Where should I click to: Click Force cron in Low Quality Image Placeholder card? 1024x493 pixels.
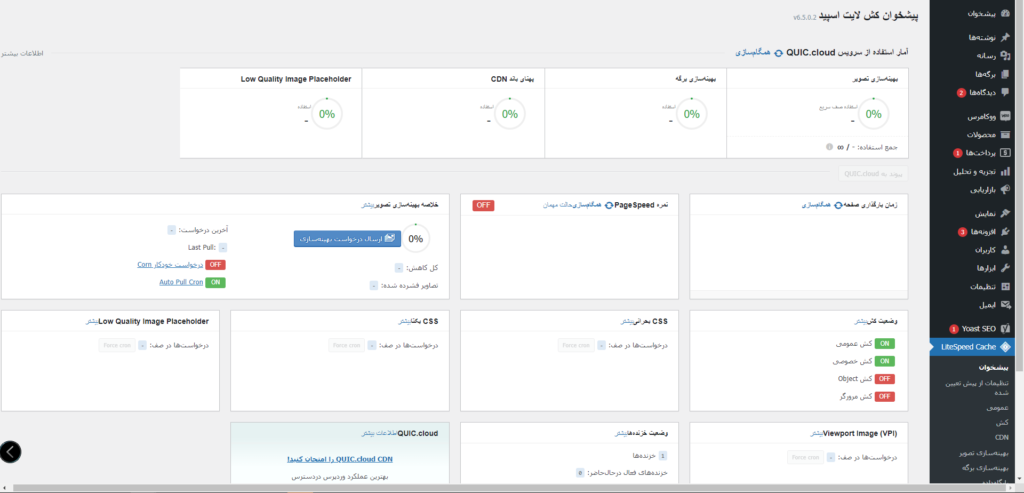[118, 345]
